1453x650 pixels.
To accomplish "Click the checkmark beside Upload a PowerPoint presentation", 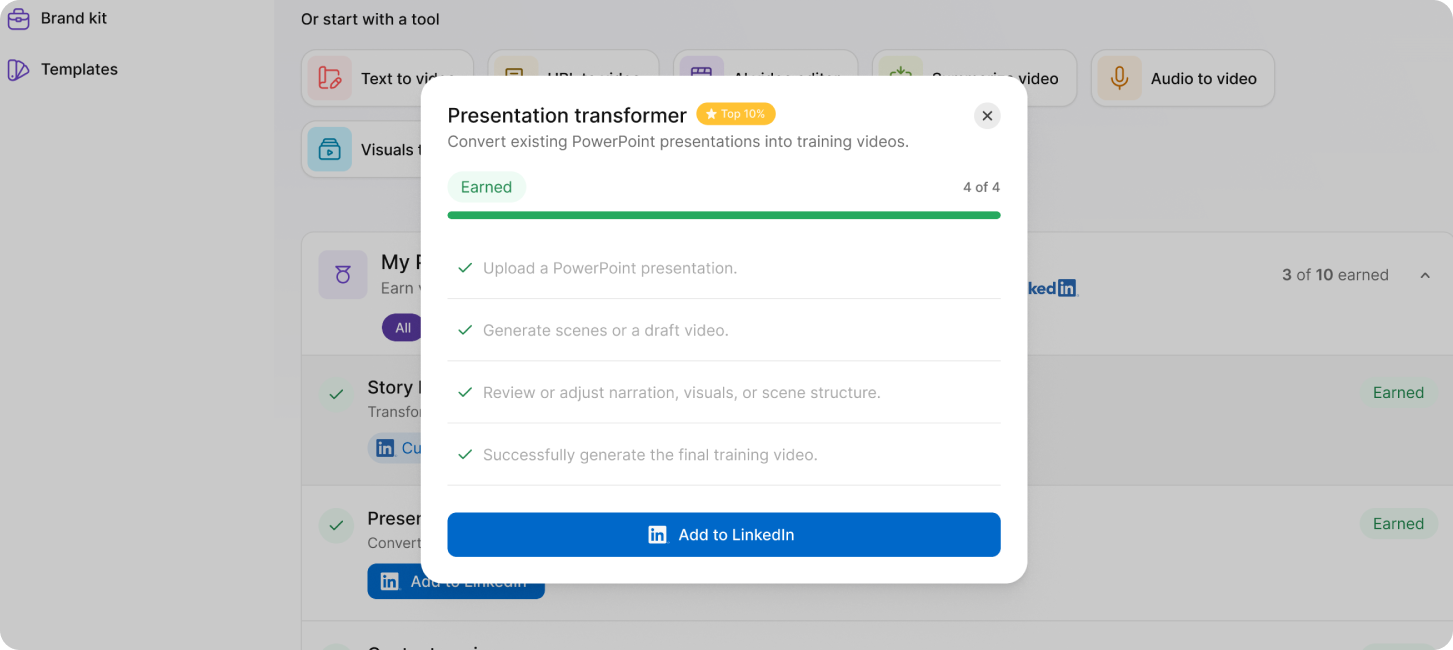I will pos(465,268).
